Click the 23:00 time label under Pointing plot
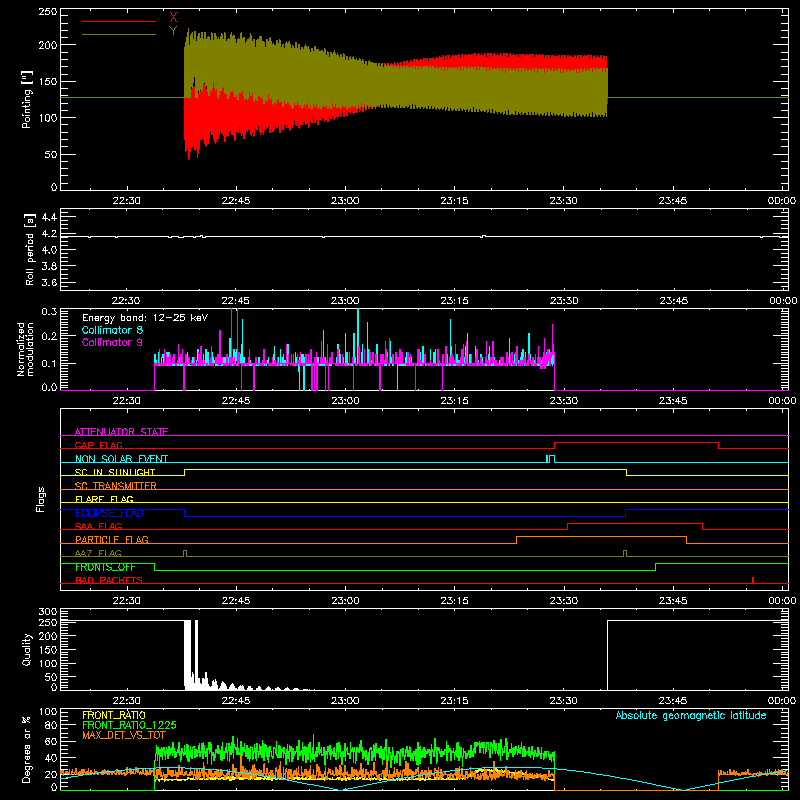The width and height of the screenshot is (800, 800). [x=345, y=201]
